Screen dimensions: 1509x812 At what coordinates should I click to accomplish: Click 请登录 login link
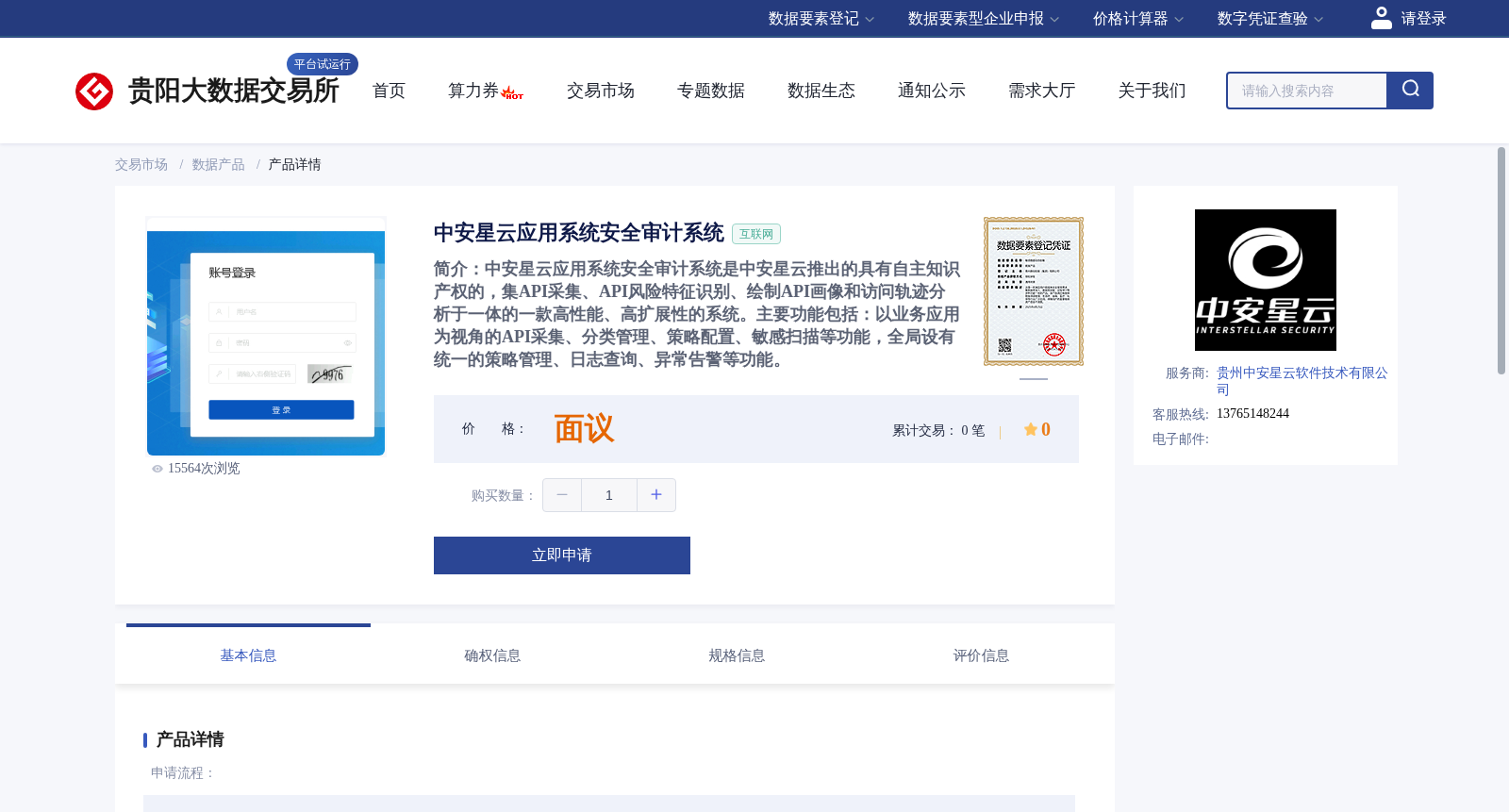pyautogui.click(x=1423, y=19)
